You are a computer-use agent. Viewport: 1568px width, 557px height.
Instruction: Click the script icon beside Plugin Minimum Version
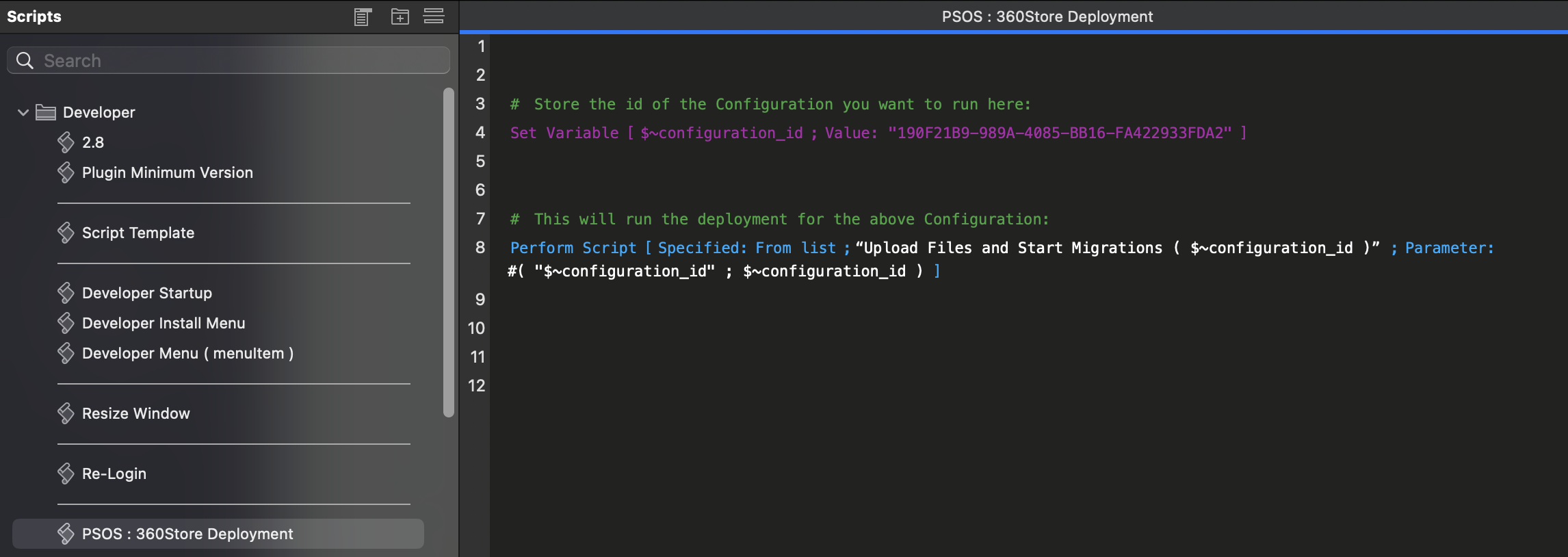pos(66,172)
